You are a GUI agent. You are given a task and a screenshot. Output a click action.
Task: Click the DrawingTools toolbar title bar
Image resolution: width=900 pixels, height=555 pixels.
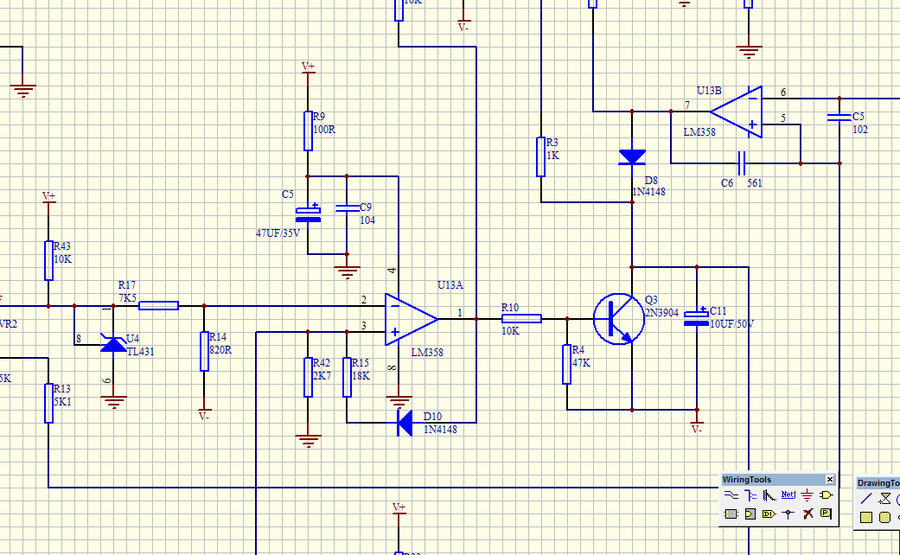878,483
